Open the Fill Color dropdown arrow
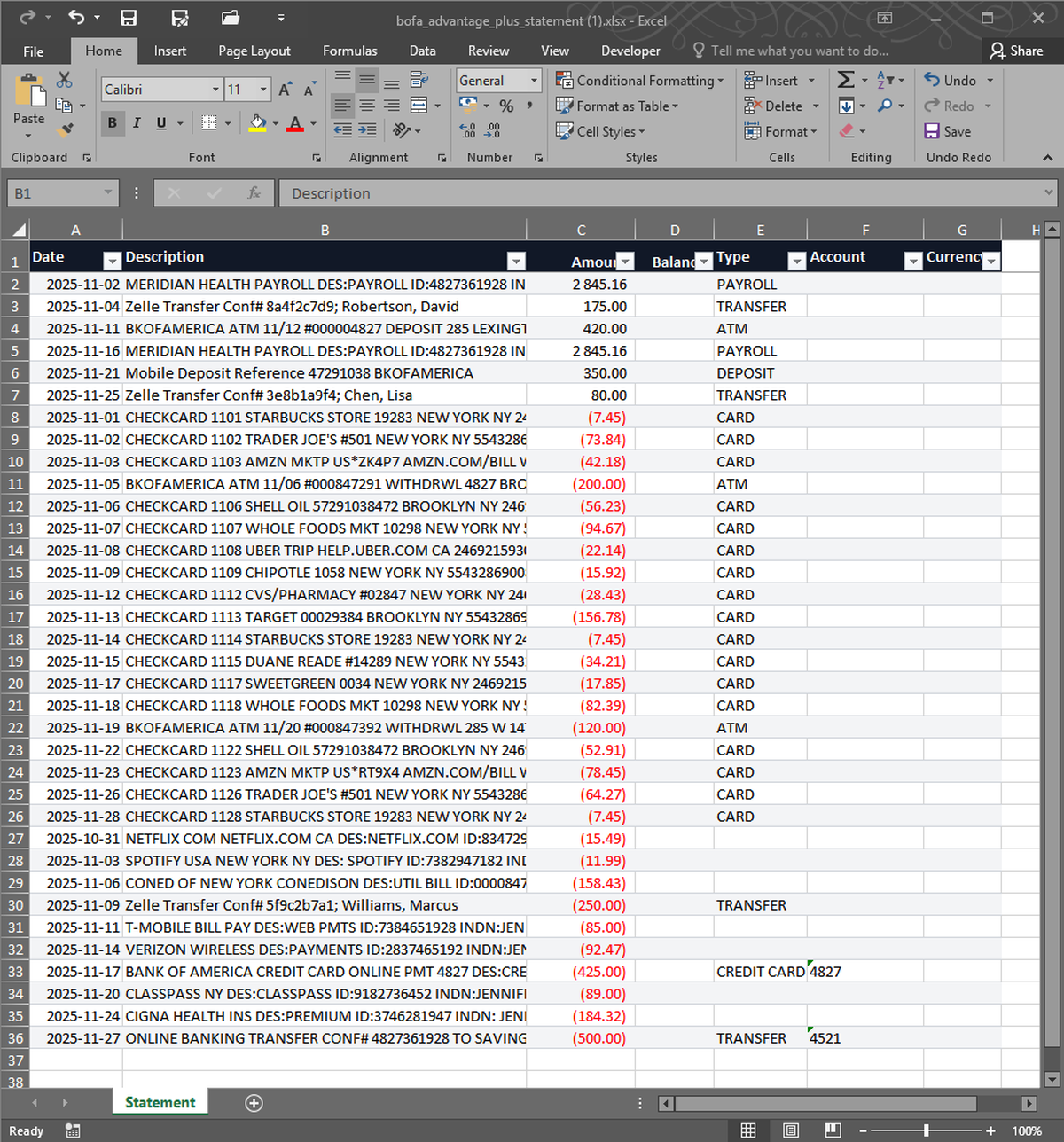Image resolution: width=1064 pixels, height=1142 pixels. 276,123
